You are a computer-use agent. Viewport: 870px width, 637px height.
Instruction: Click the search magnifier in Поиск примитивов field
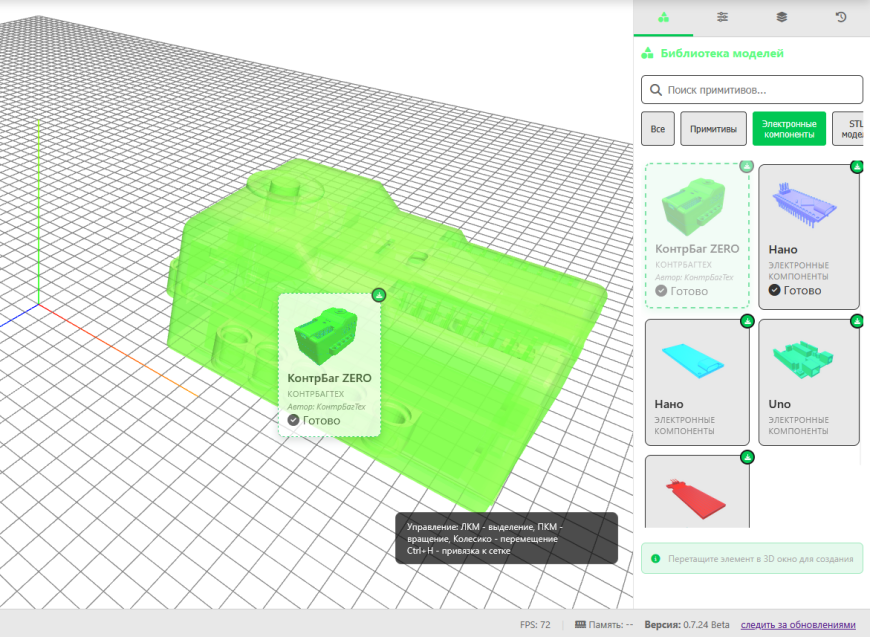[x=655, y=89]
